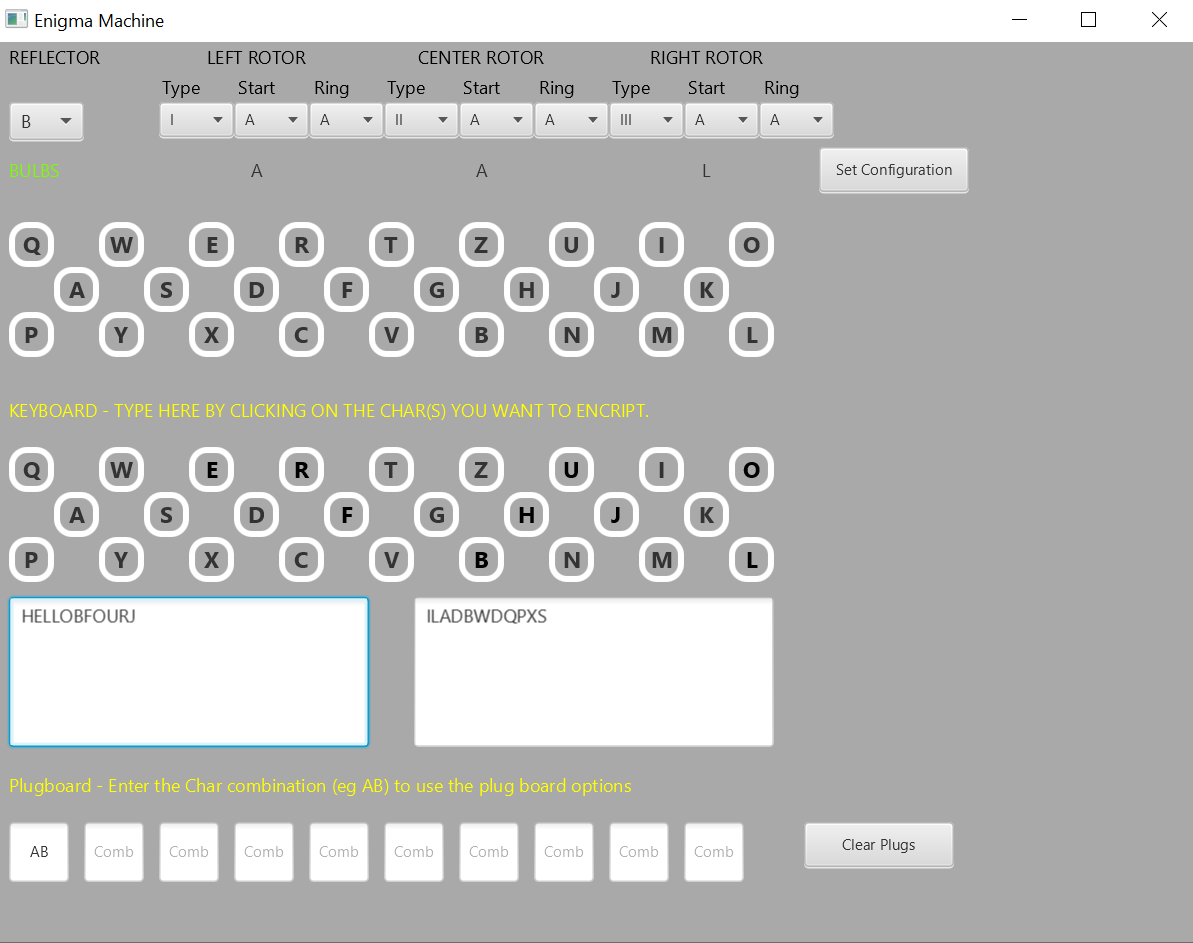This screenshot has width=1193, height=943.
Task: Open Right Rotor Ring dropdown
Action: pos(796,119)
